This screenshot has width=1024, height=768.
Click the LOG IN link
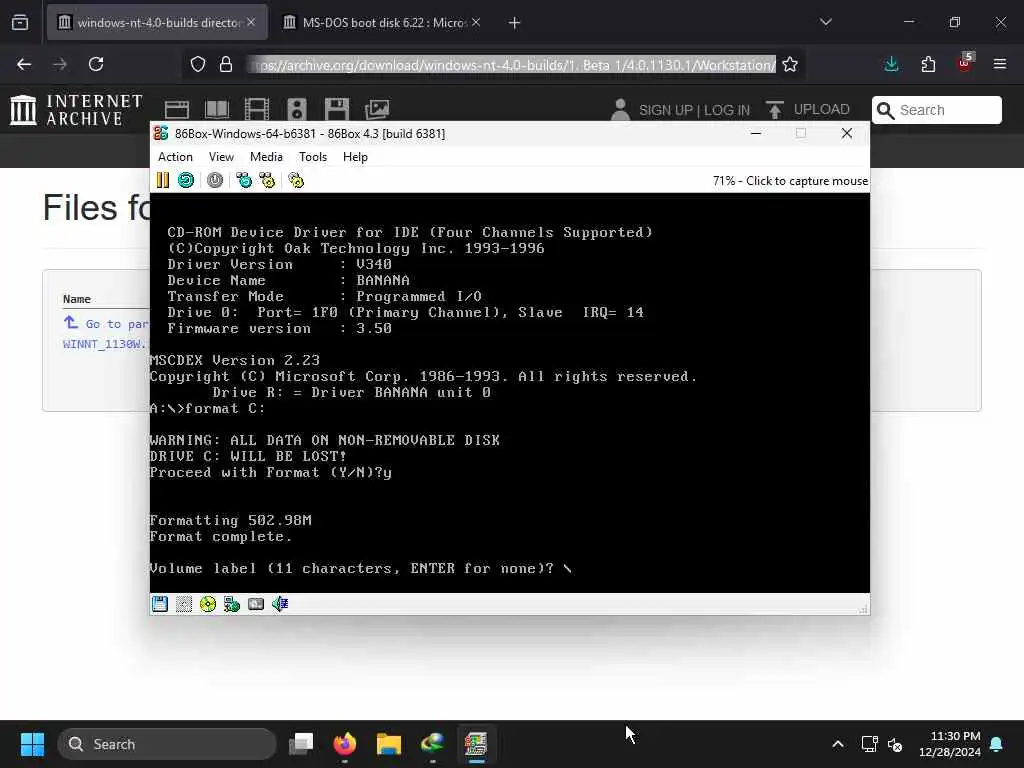point(727,110)
